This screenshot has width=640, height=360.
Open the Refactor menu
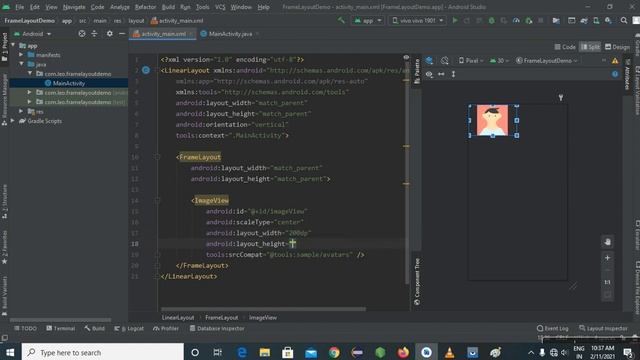[145, 7]
